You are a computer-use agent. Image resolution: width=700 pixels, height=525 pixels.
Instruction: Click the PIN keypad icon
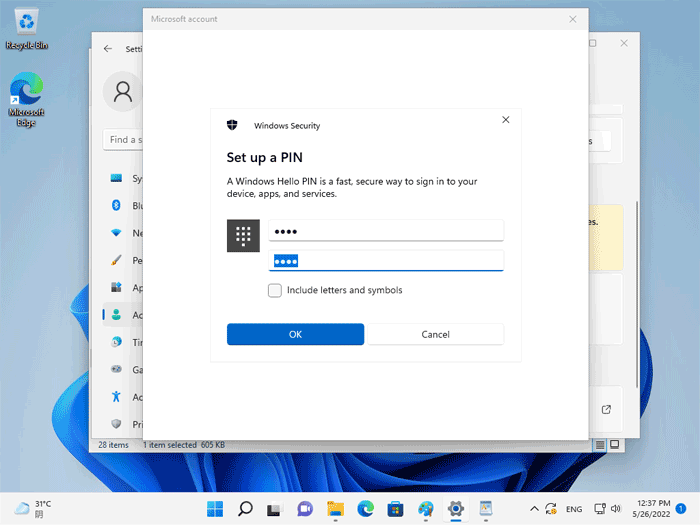tap(243, 236)
